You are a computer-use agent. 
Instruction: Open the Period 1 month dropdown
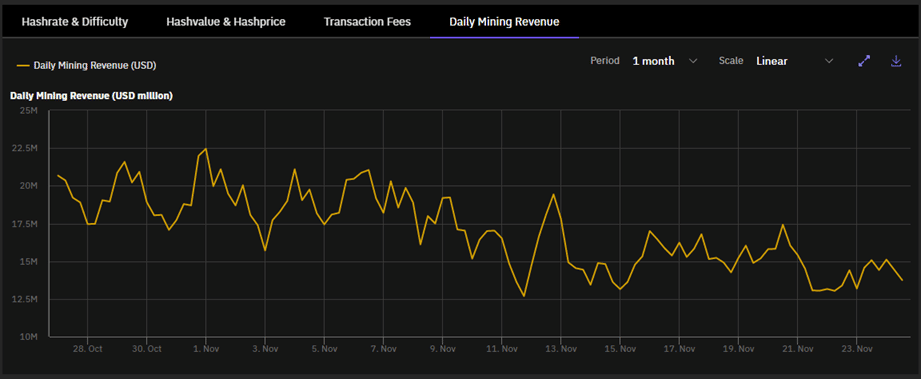[x=664, y=61]
